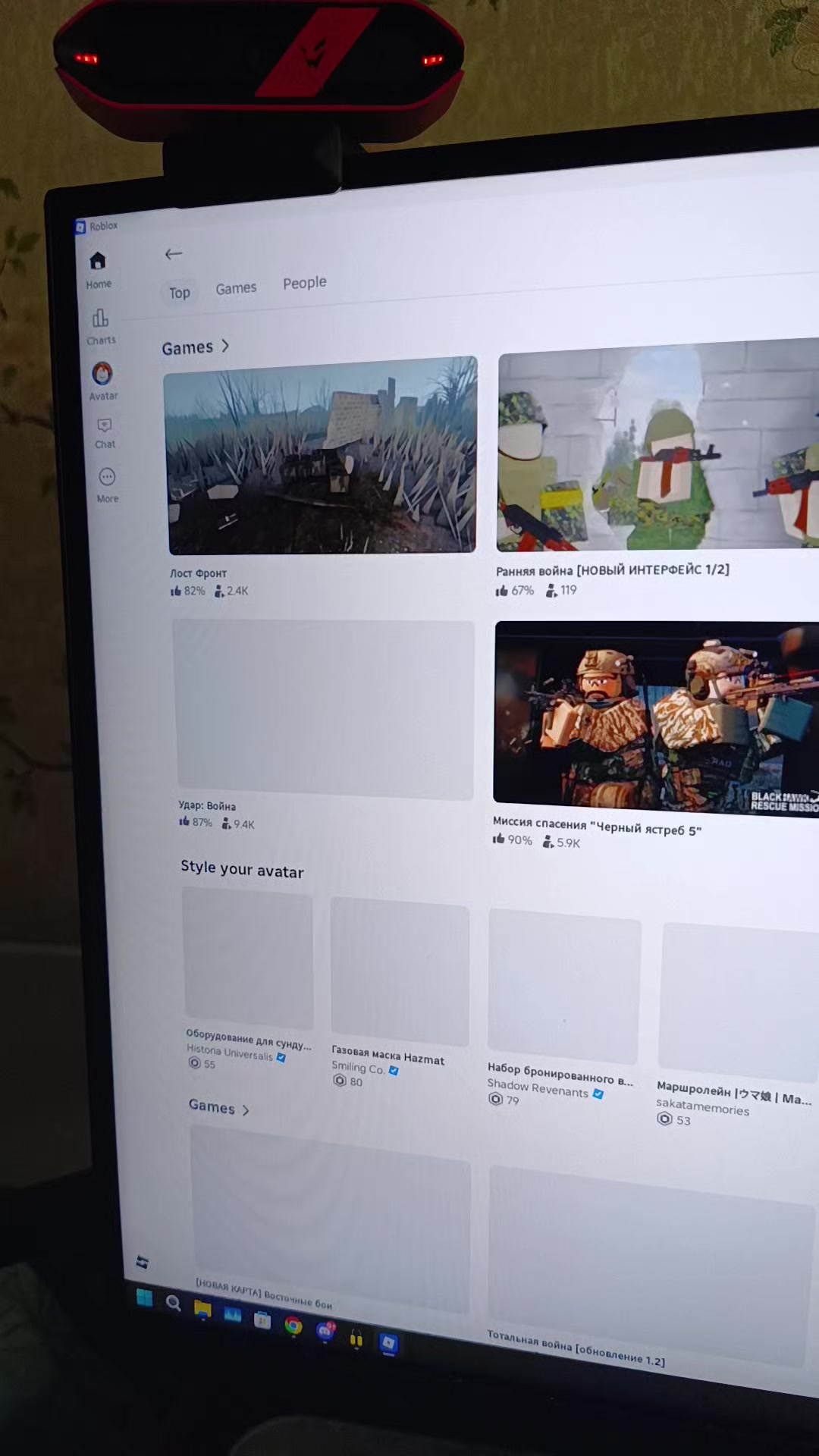819x1456 pixels.
Task: Click Style your avatar heading
Action: 242,869
